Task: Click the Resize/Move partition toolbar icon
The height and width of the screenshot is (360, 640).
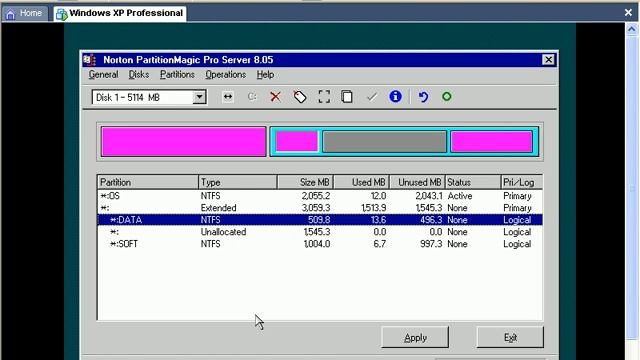Action: [x=228, y=97]
